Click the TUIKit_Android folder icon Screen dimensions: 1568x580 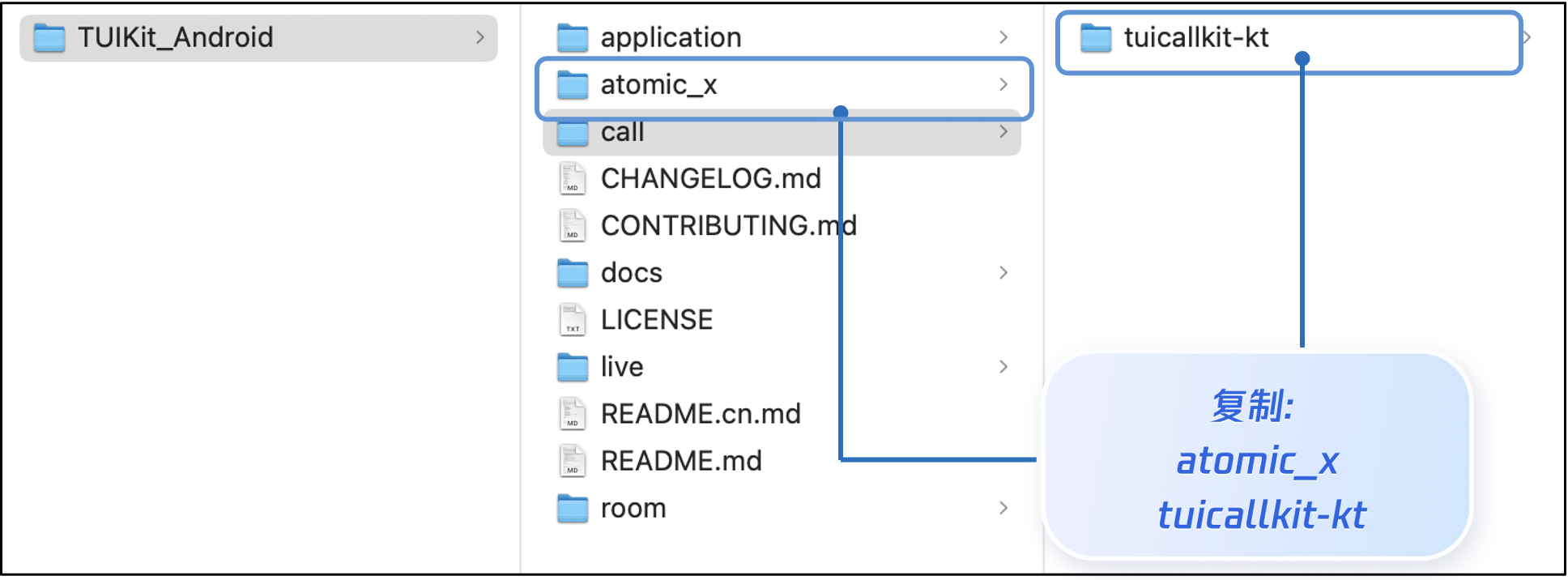click(x=49, y=38)
